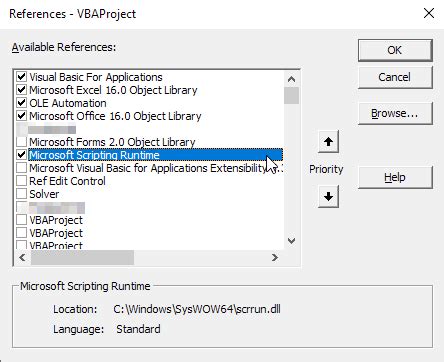Uncheck Microsoft Scripting Runtime checkbox
This screenshot has width=444, height=362.
tap(22, 155)
